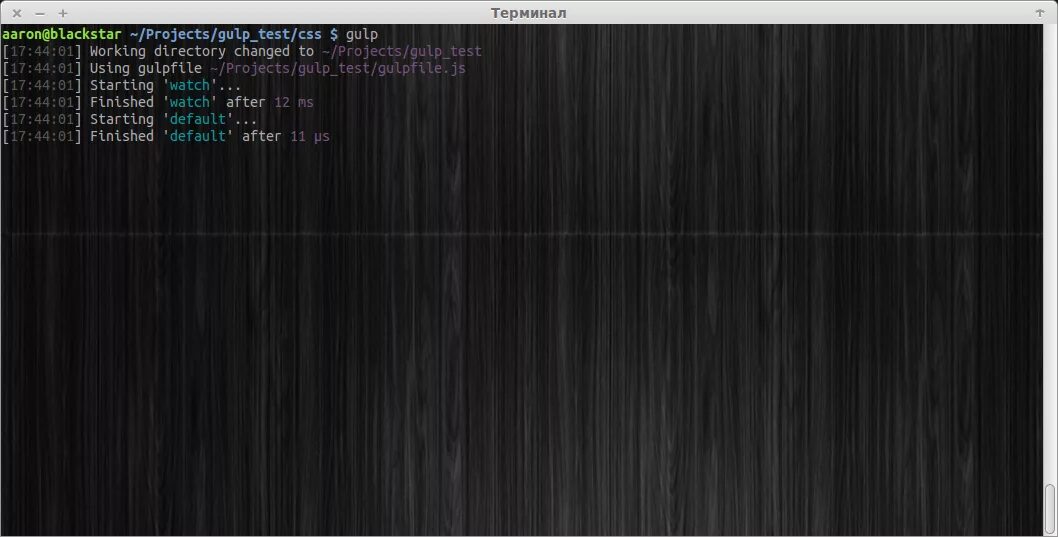The height and width of the screenshot is (537, 1058).
Task: Click timestamp on 'Using gulpfile' line
Action: (42, 68)
